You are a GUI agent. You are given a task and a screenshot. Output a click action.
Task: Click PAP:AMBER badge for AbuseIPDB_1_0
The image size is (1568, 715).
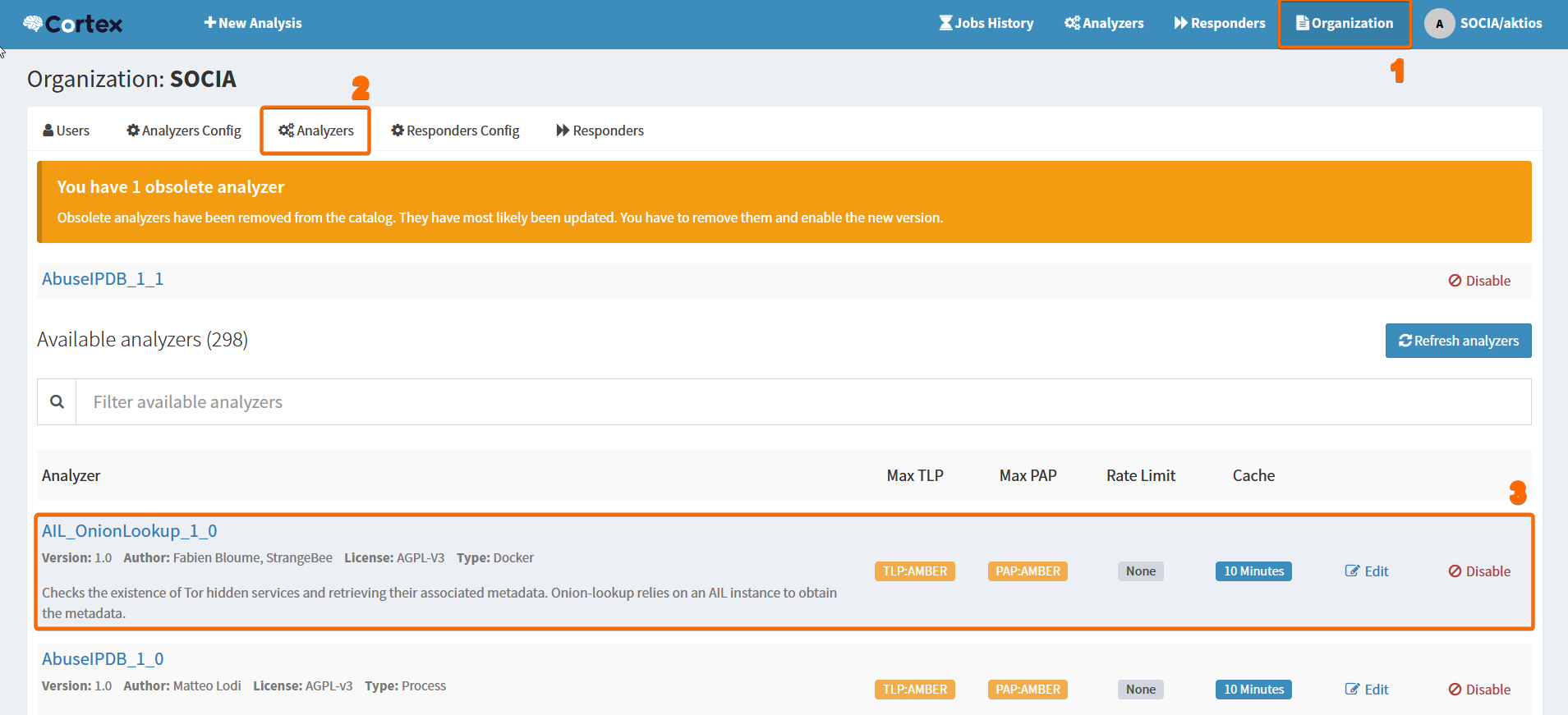point(1028,690)
